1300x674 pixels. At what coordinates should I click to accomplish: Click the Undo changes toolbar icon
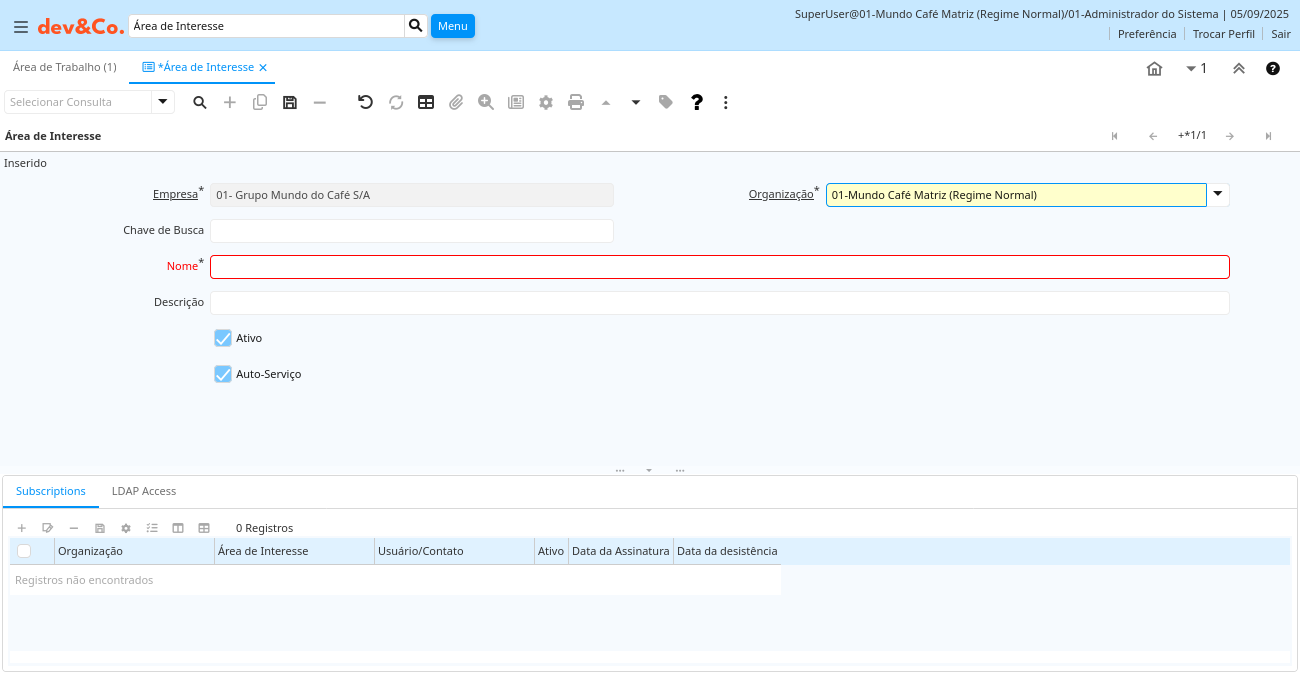[365, 102]
